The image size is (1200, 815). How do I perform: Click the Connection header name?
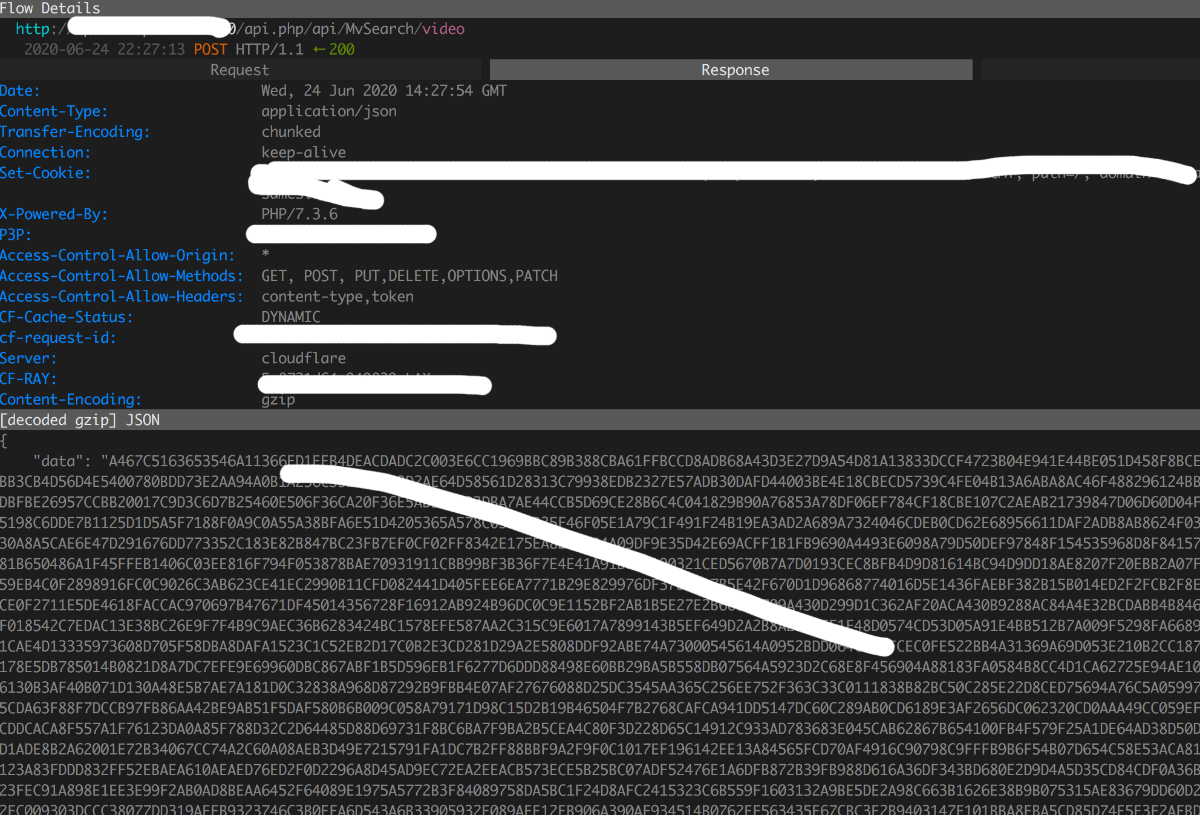[x=46, y=152]
